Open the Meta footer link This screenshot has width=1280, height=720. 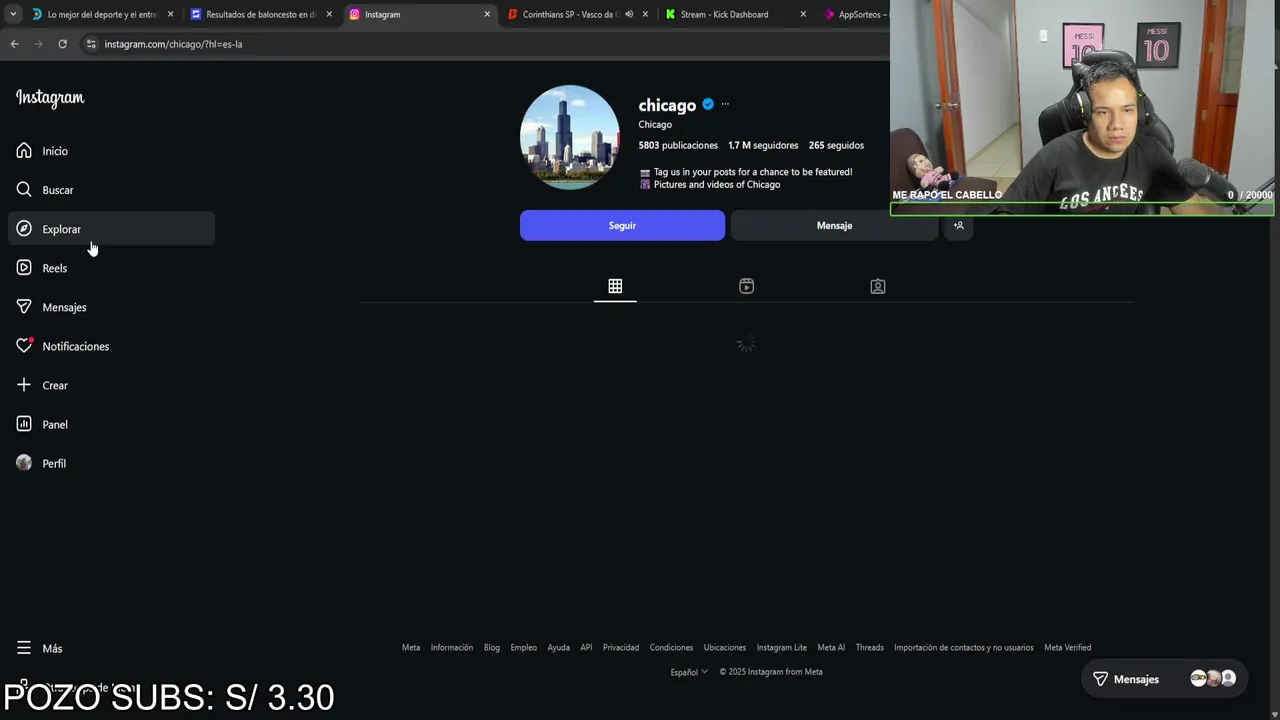click(x=411, y=647)
